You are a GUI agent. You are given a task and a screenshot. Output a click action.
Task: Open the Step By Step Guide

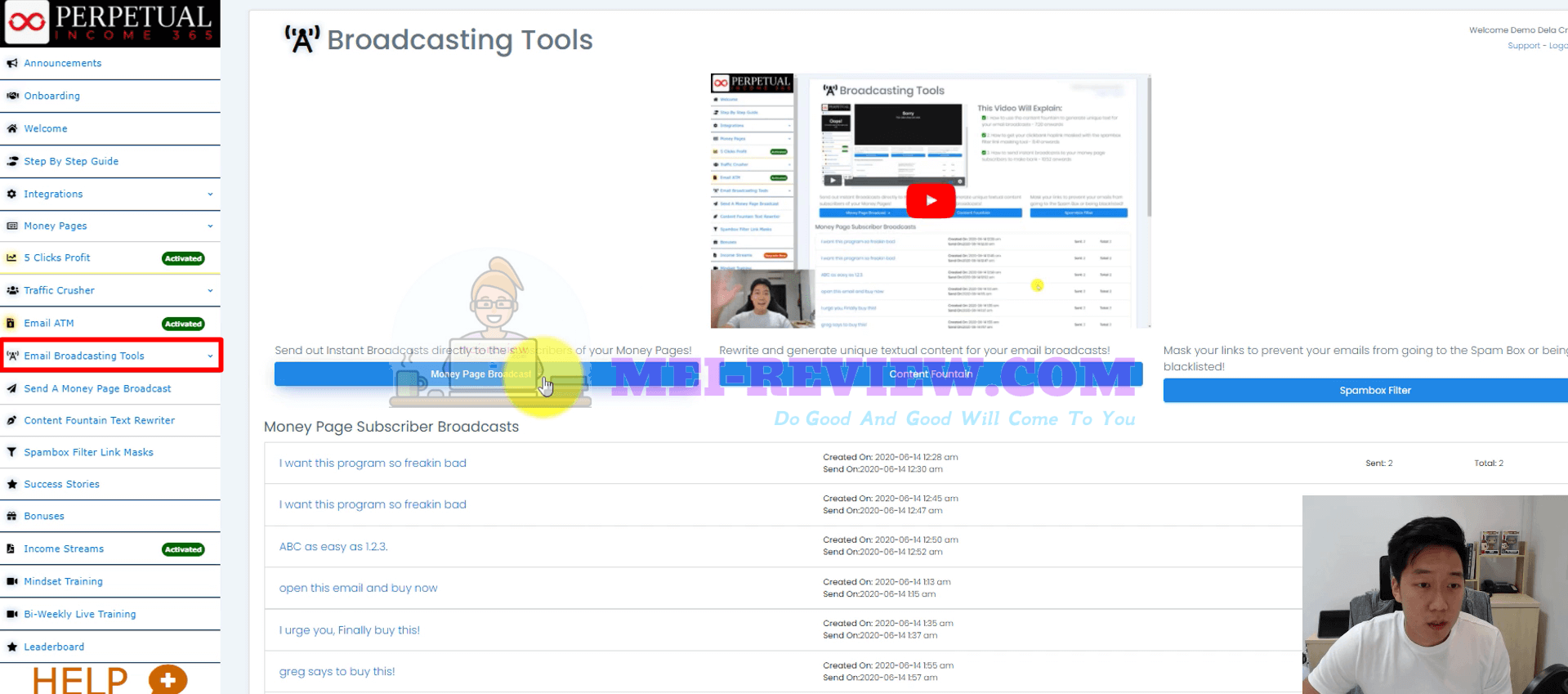71,161
